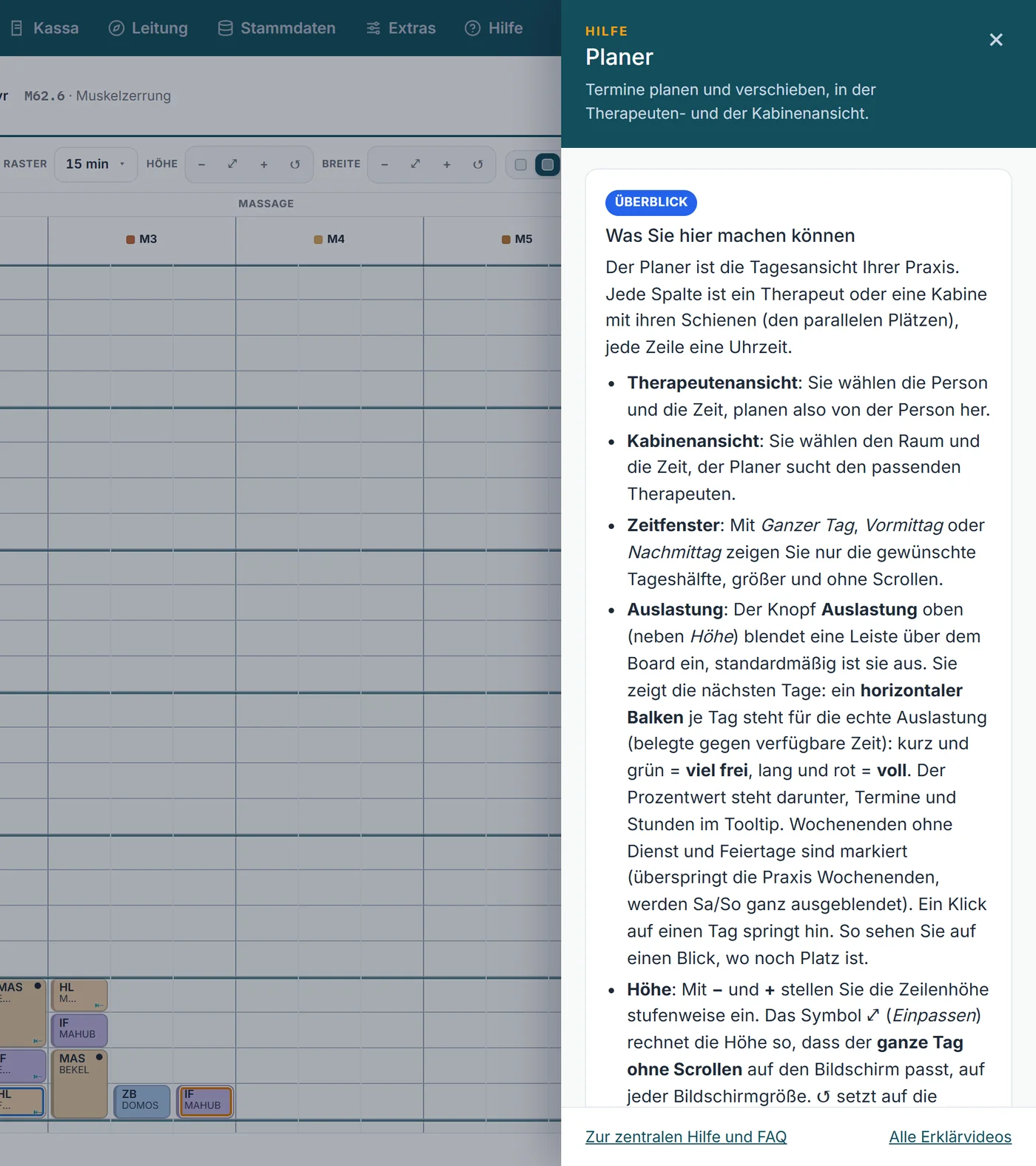Open the Alle Erklärvideos link
The image size is (1036, 1166).
950,1136
